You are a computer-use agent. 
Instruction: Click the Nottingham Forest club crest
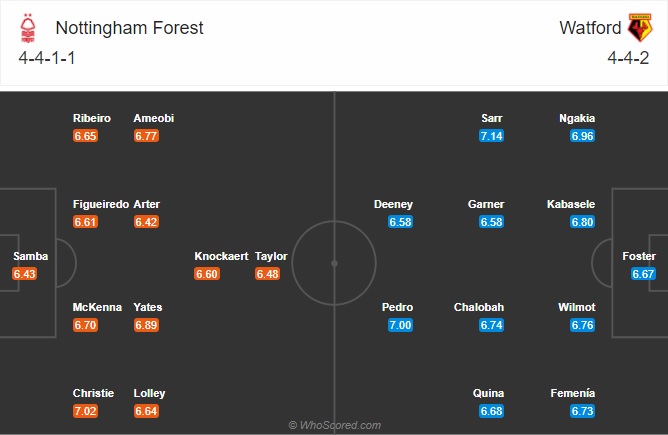coord(28,28)
